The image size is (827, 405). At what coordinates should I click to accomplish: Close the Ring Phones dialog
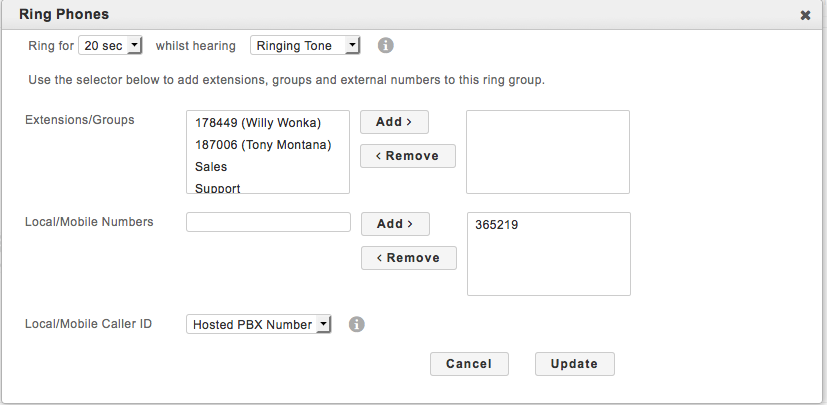tap(805, 15)
